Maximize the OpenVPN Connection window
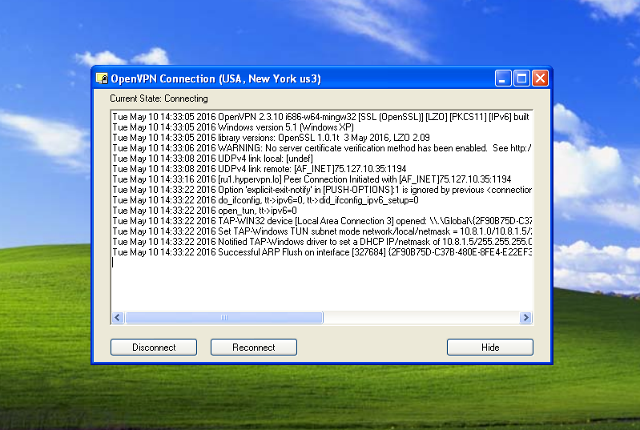The image size is (640, 430). (x=522, y=78)
